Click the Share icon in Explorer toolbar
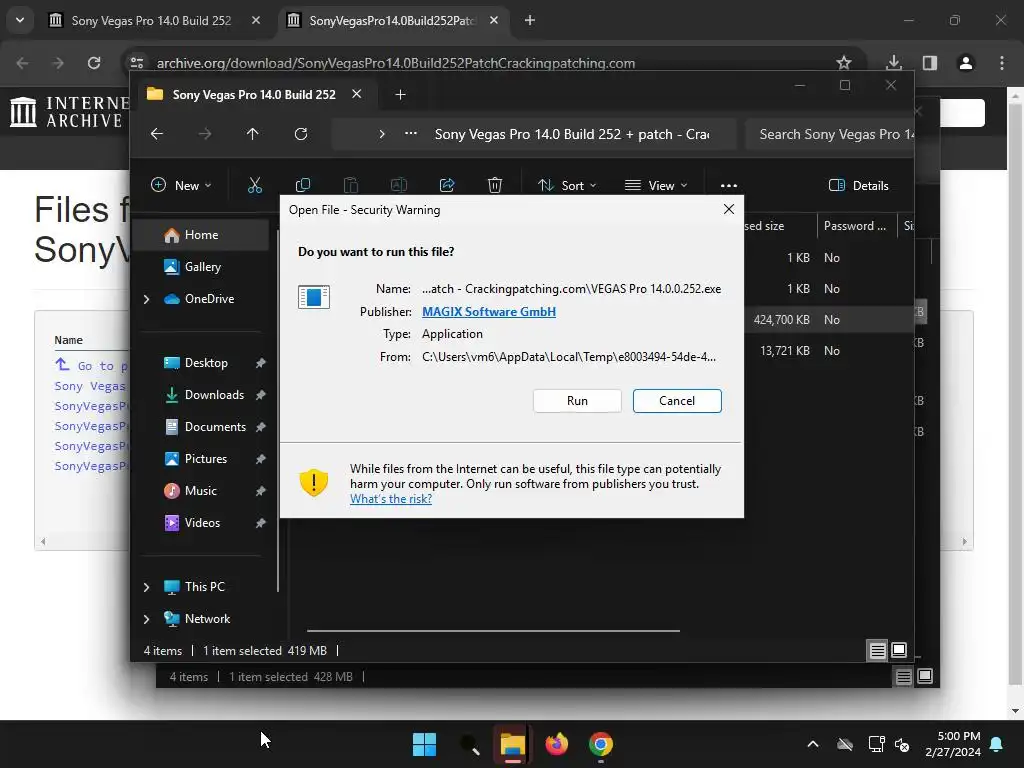Image resolution: width=1024 pixels, height=768 pixels. coord(447,185)
